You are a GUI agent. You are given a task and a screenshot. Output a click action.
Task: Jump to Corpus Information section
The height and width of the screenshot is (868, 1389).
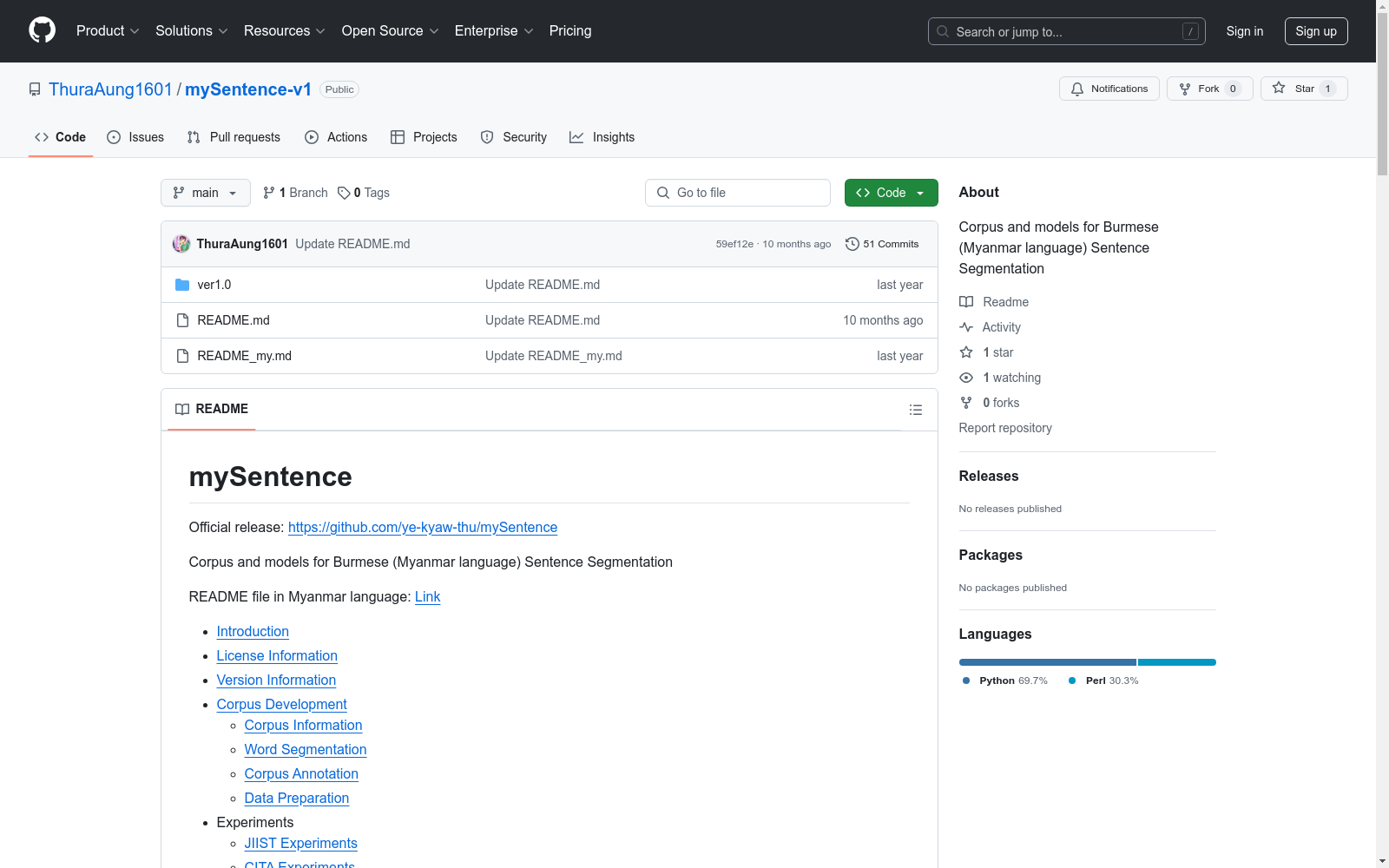(x=303, y=725)
